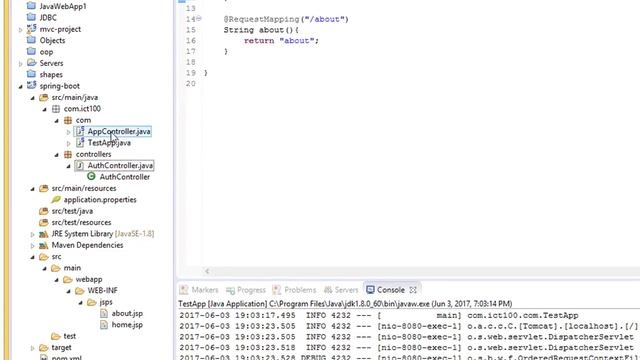640x360 pixels.
Task: Click the Maven Dependencies library icon
Action: 43,245
